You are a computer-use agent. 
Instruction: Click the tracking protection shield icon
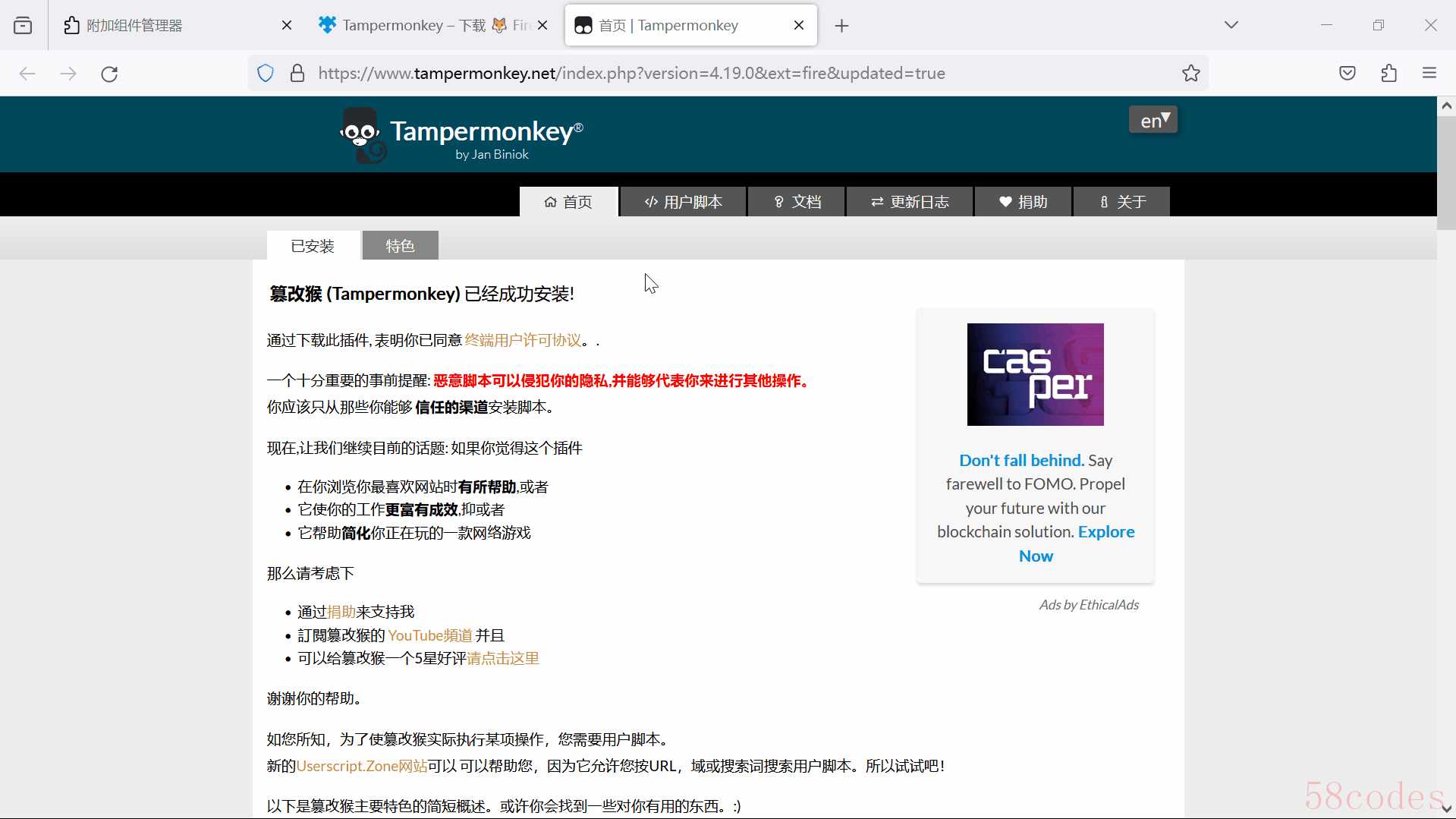coord(266,74)
